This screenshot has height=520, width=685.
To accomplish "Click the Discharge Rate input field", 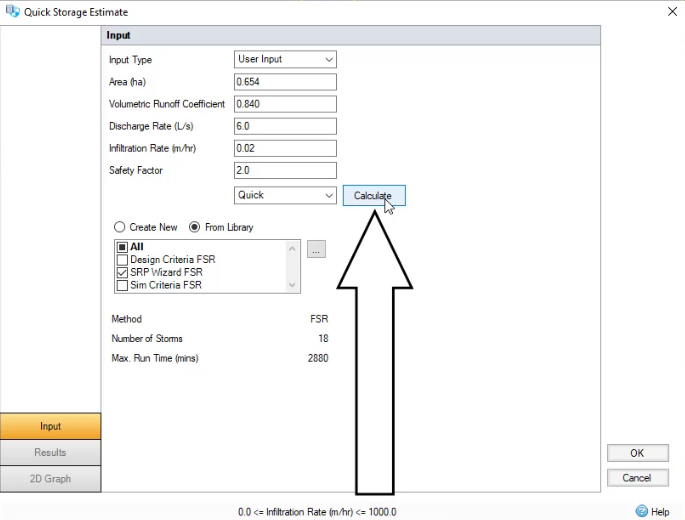I will tap(285, 126).
